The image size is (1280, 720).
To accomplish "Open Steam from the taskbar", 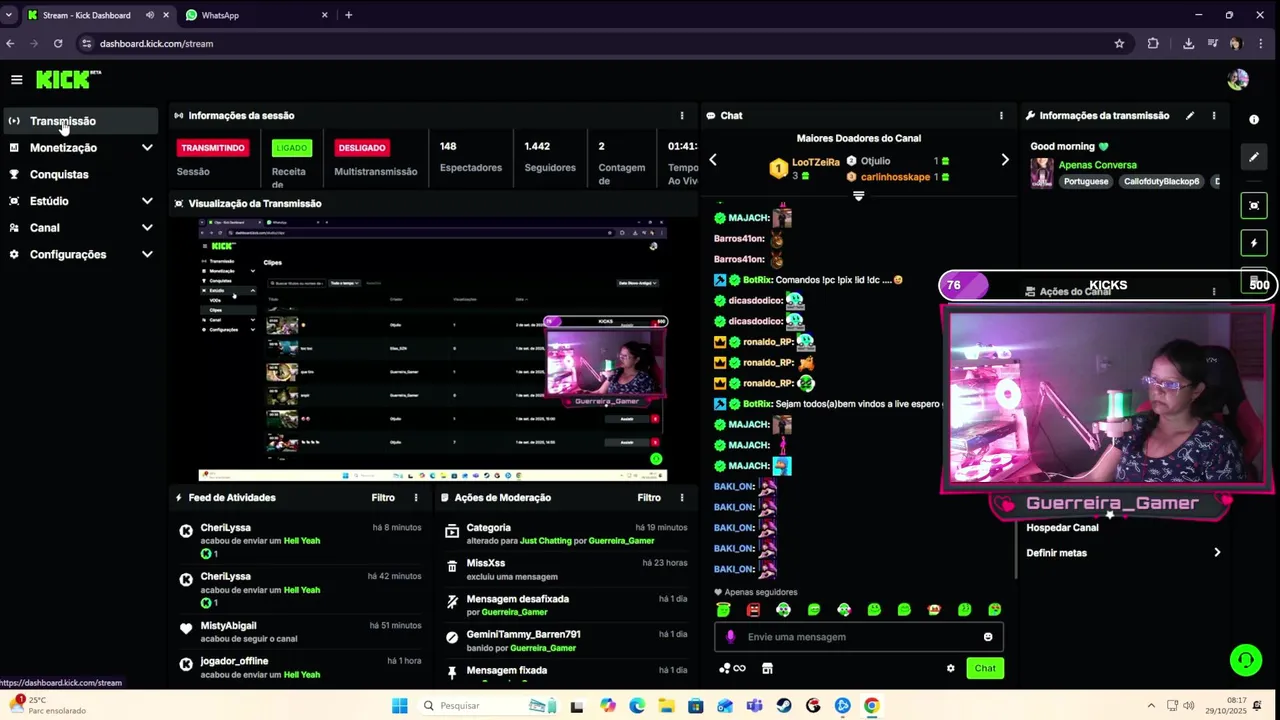I will (x=784, y=706).
